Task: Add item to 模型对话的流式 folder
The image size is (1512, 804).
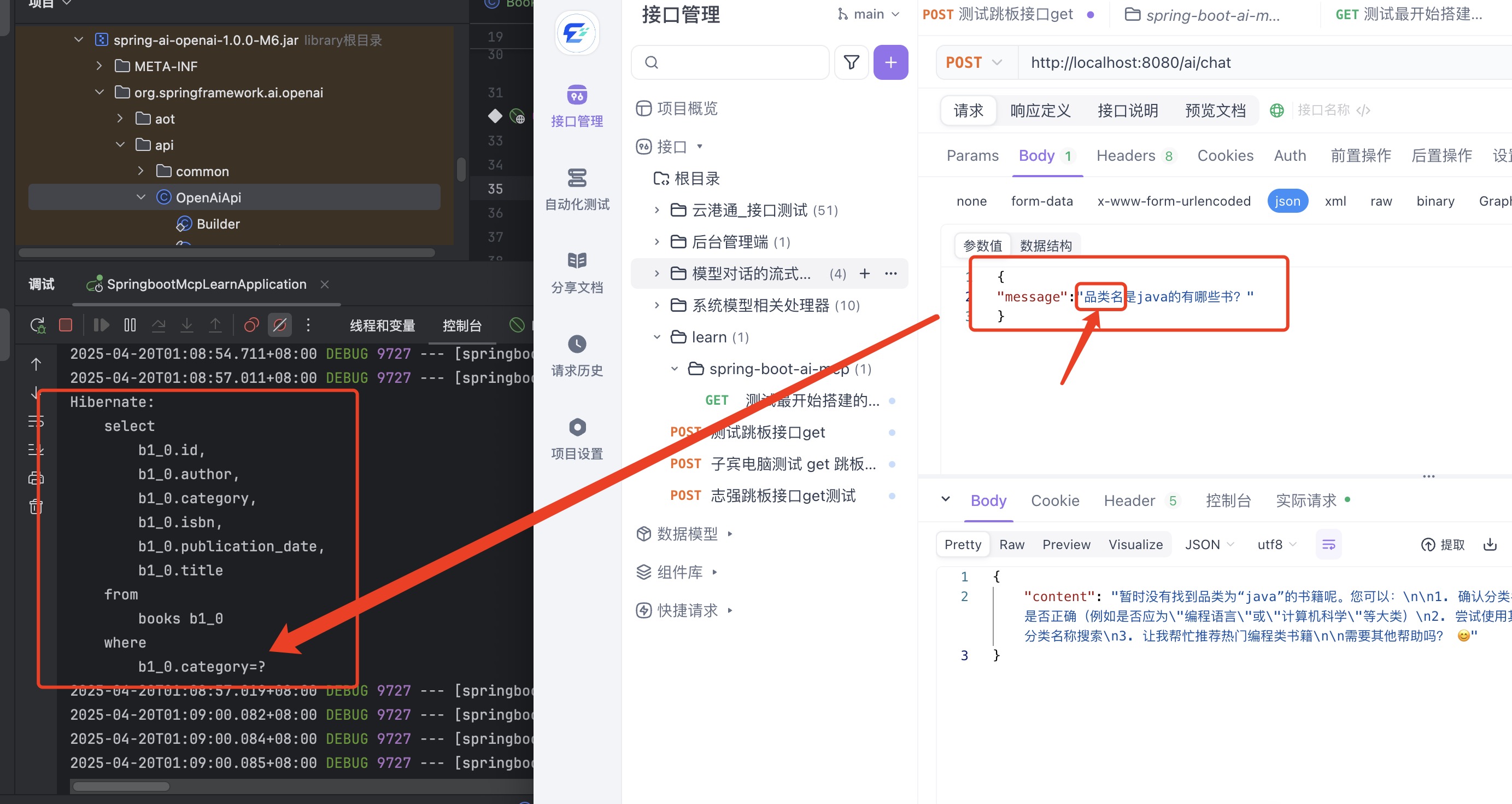Action: pos(865,273)
